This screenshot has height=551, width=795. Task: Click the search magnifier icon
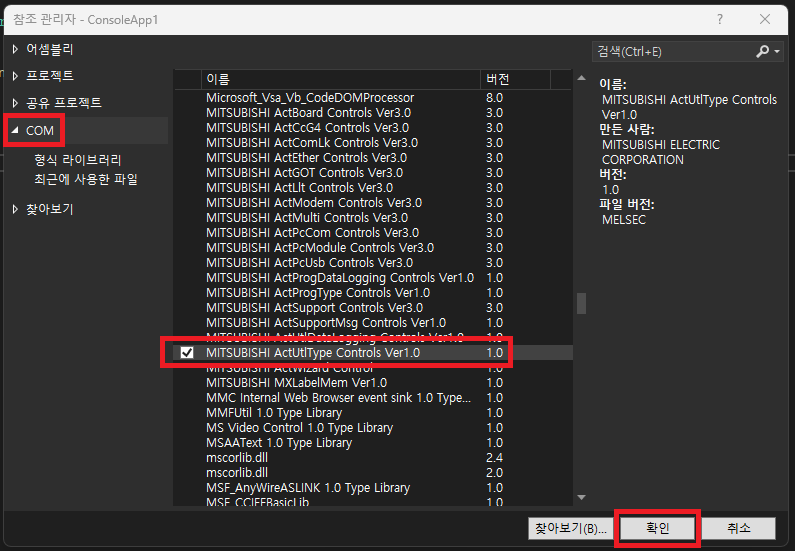click(762, 51)
